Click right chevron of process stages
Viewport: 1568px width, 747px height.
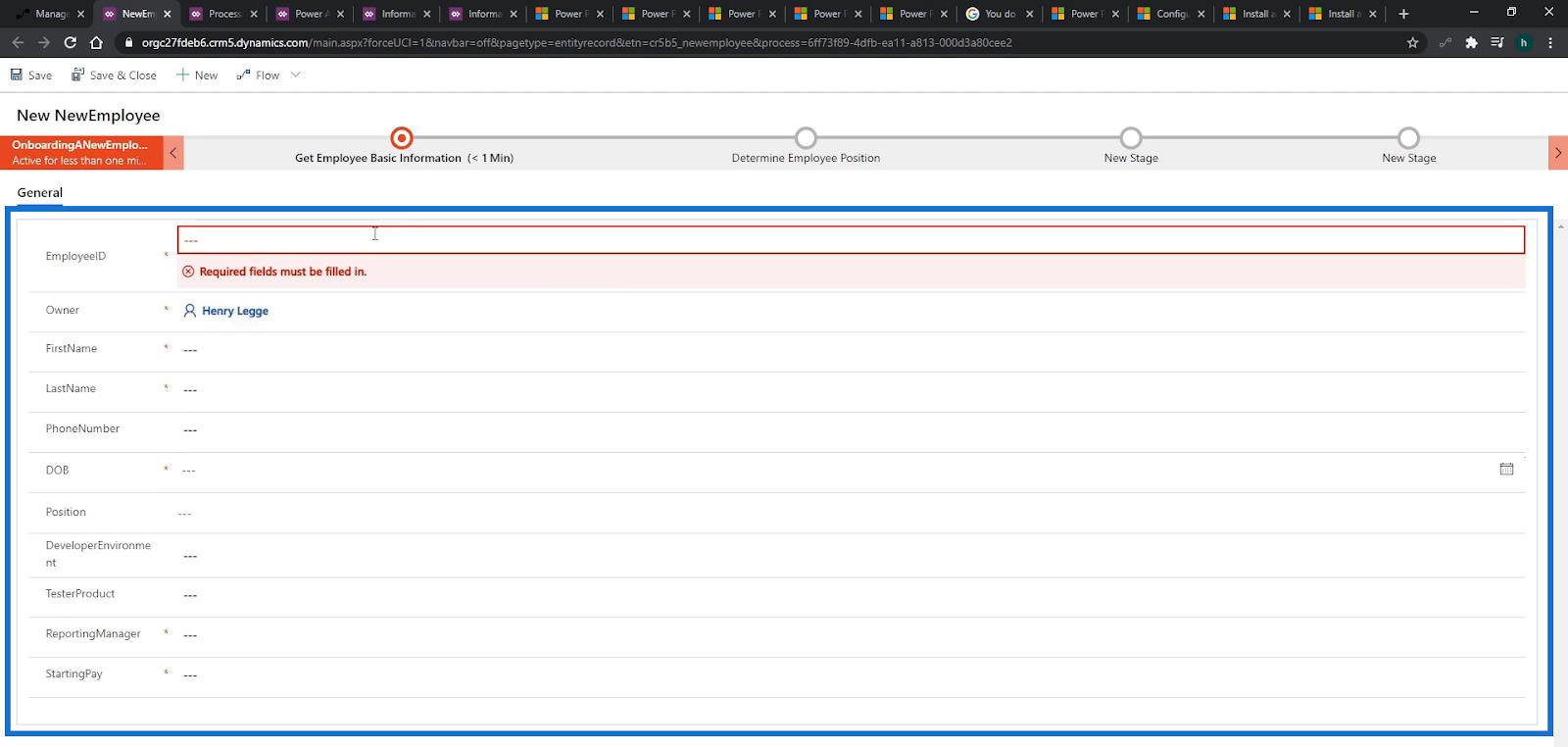pyautogui.click(x=1558, y=153)
